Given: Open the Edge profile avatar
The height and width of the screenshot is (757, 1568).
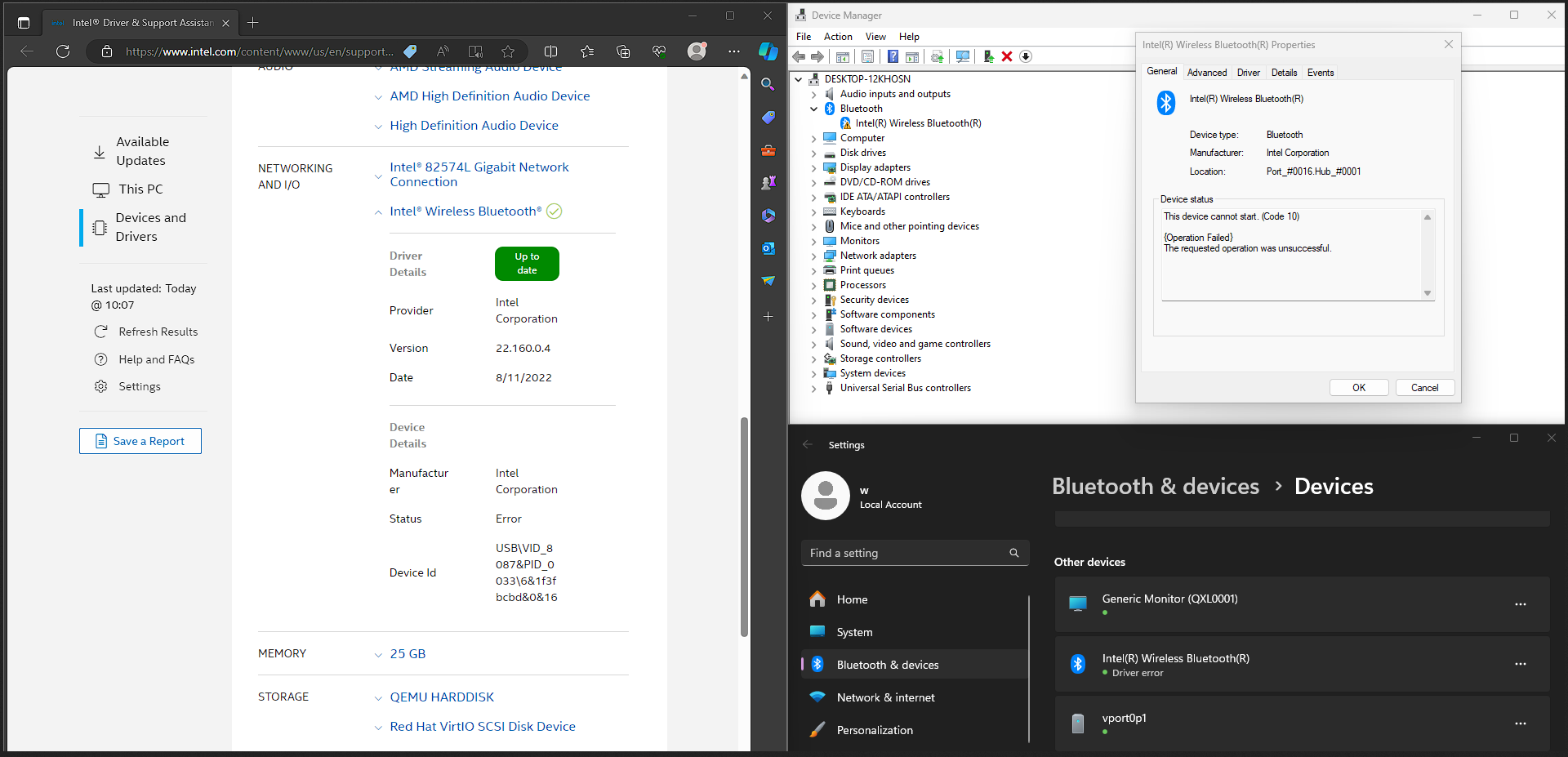Looking at the screenshot, I should [697, 51].
